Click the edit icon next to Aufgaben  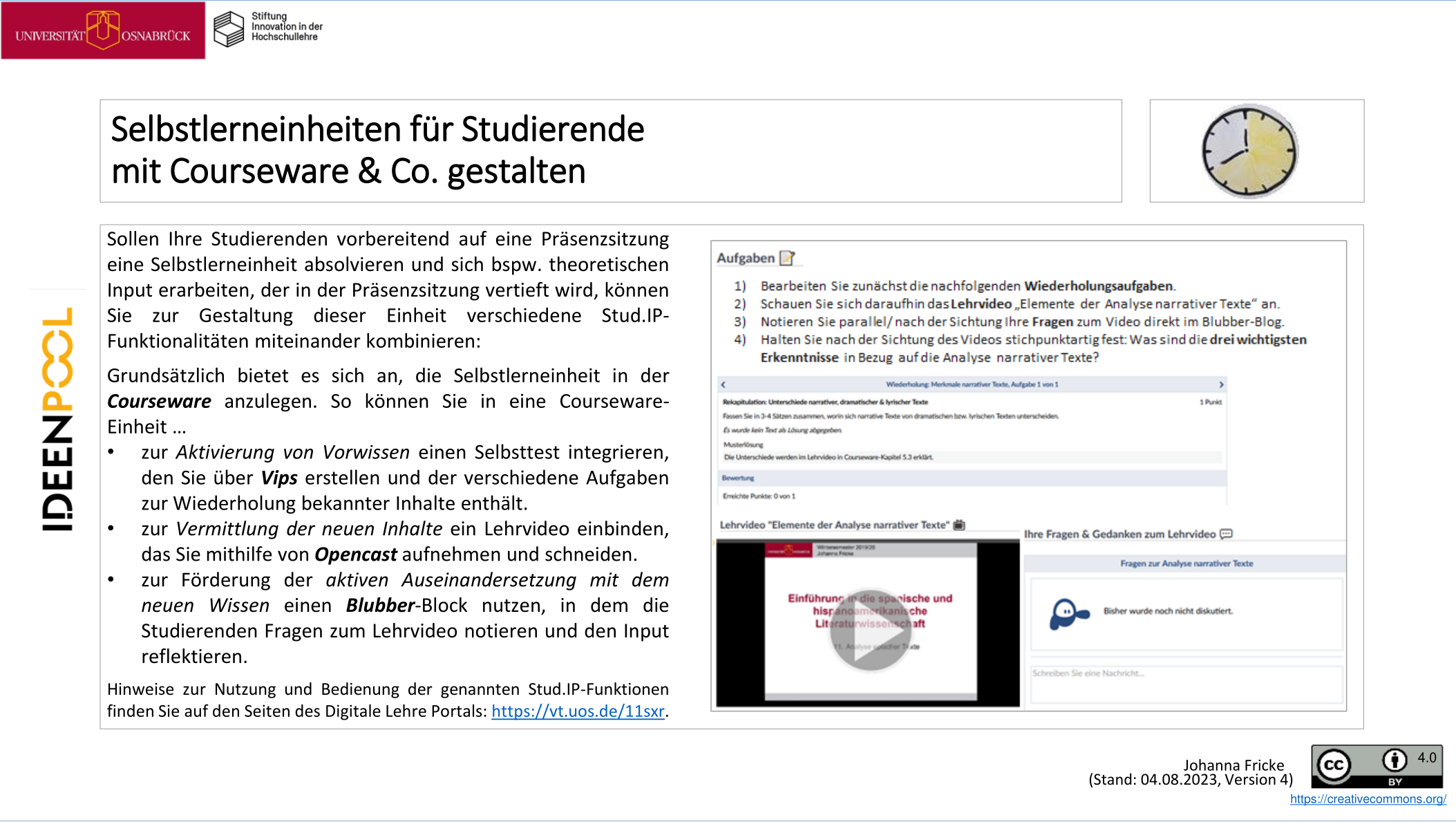tap(787, 258)
